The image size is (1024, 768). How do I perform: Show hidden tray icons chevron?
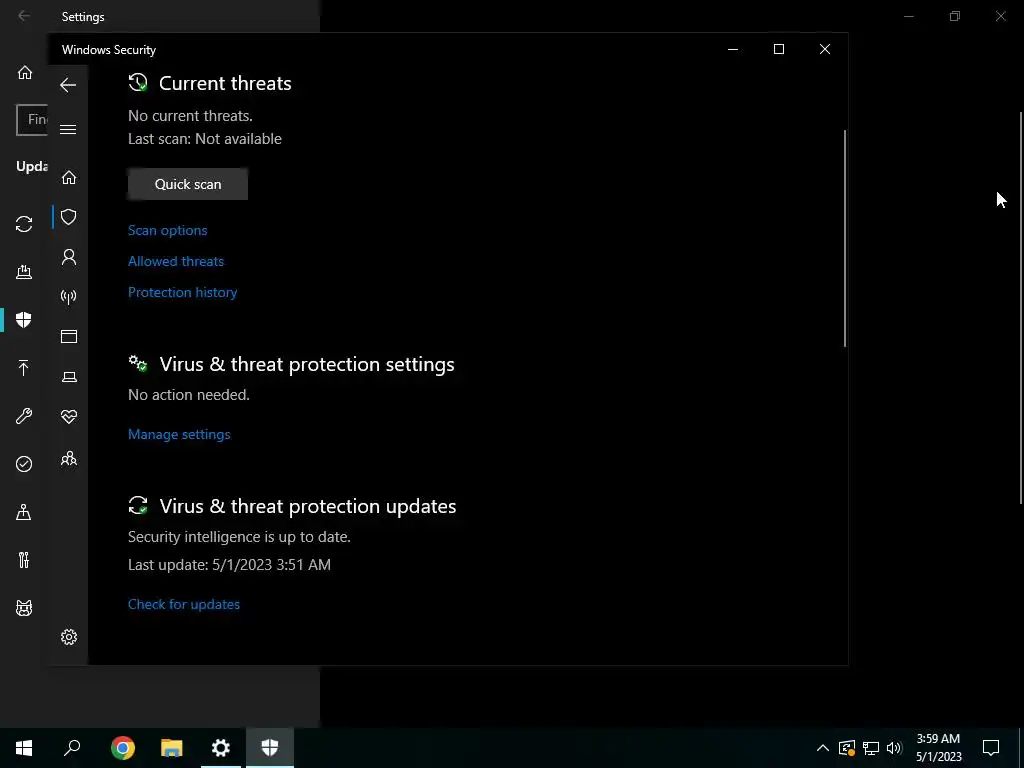click(823, 748)
